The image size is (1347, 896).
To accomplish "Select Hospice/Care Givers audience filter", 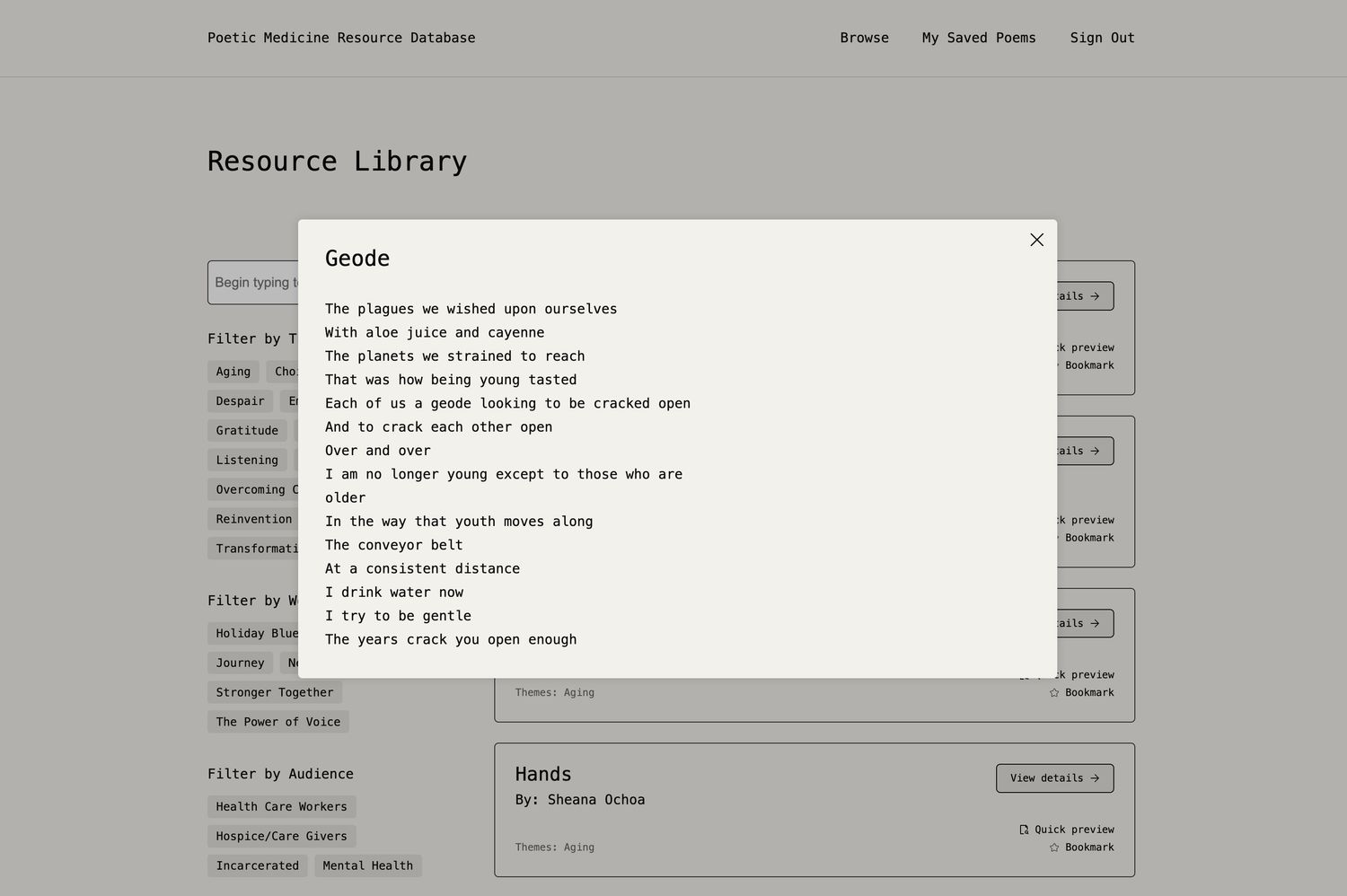I will pos(281,836).
